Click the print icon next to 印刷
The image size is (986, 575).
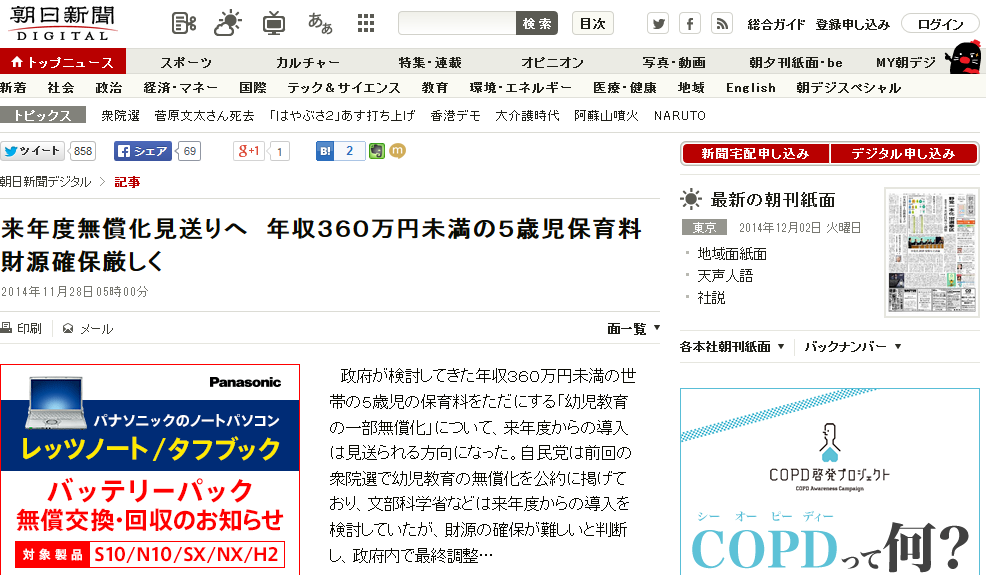pyautogui.click(x=6, y=328)
